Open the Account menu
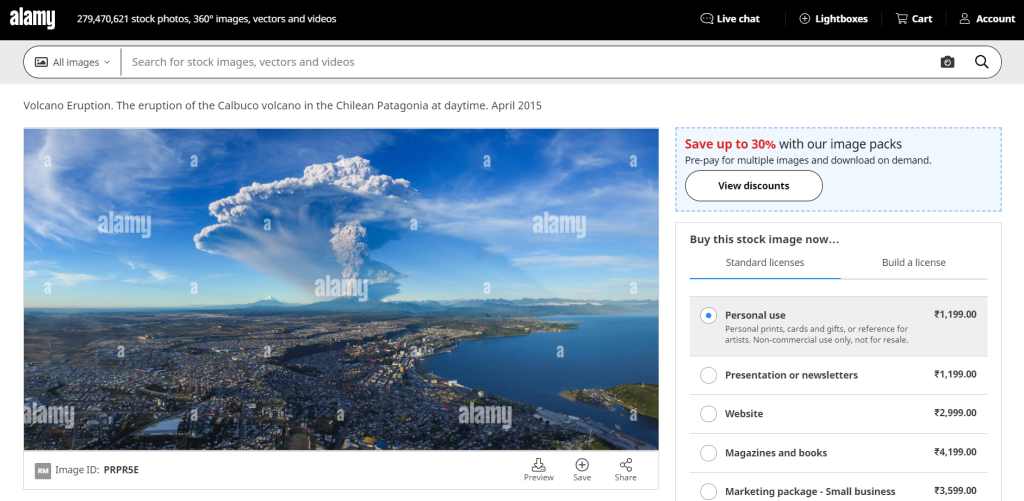Screen dimensions: 1024x501 click(987, 19)
